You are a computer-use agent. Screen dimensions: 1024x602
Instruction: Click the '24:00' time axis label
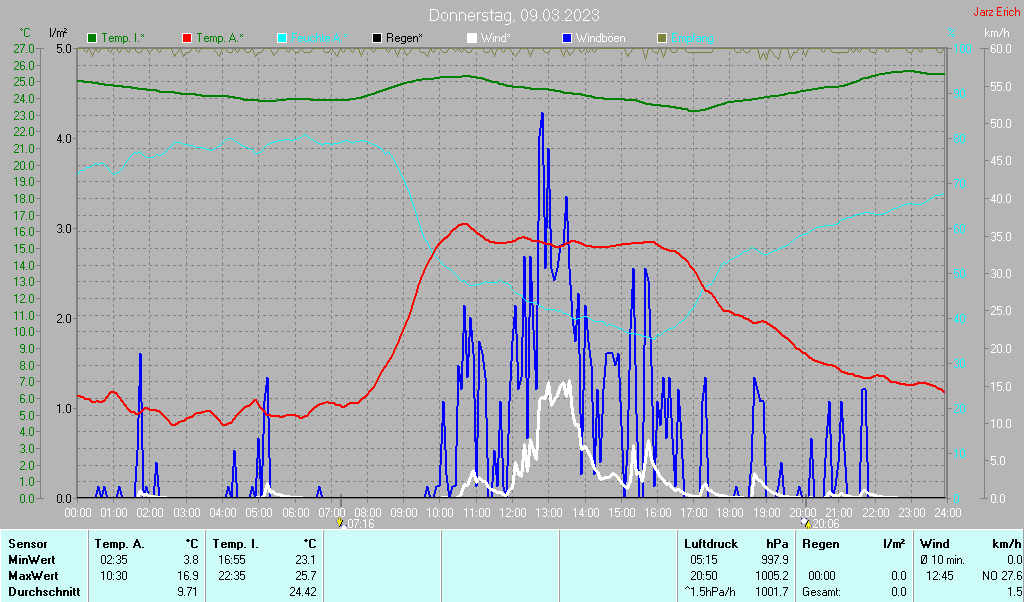click(947, 513)
